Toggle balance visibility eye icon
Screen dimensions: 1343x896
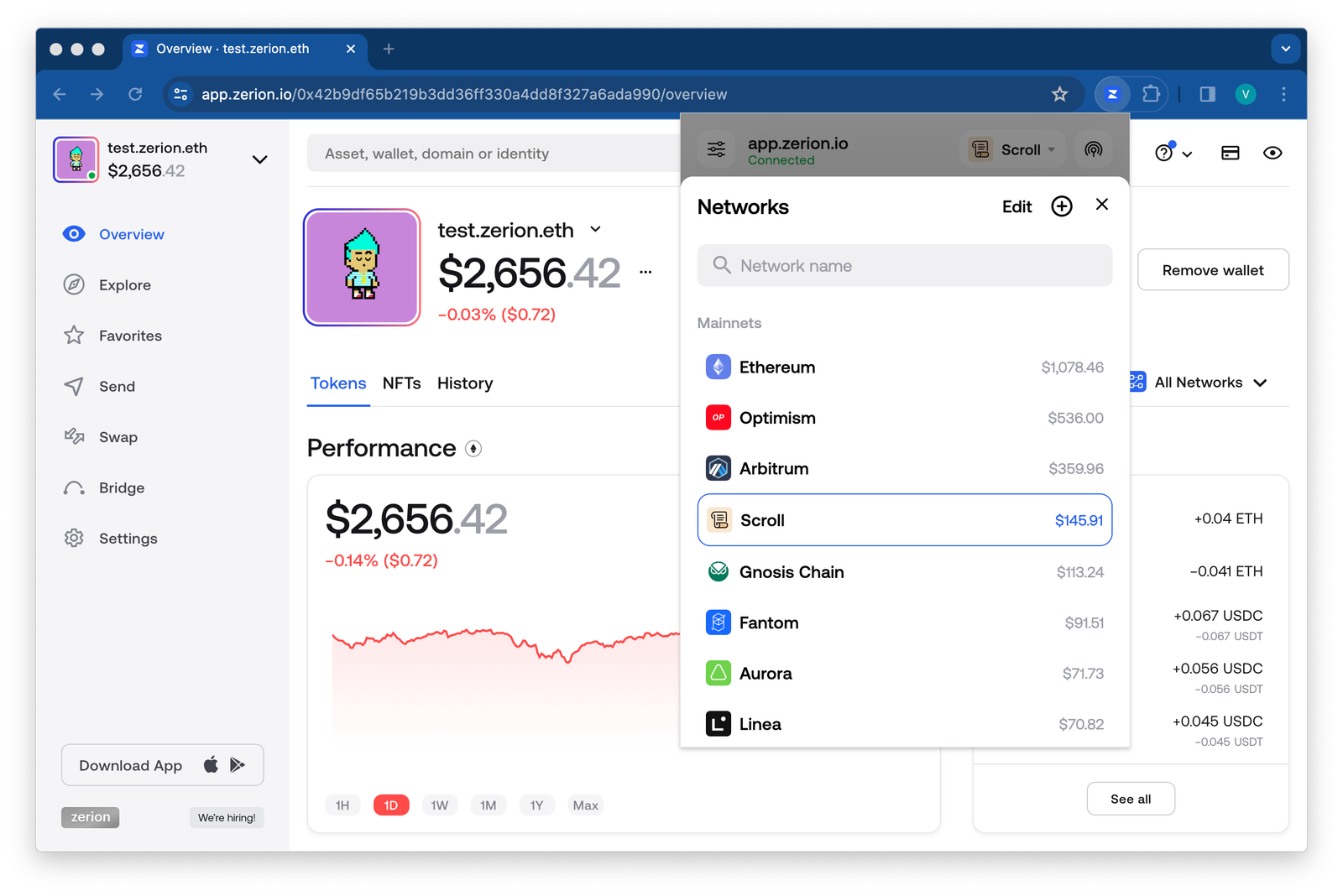pos(1272,153)
